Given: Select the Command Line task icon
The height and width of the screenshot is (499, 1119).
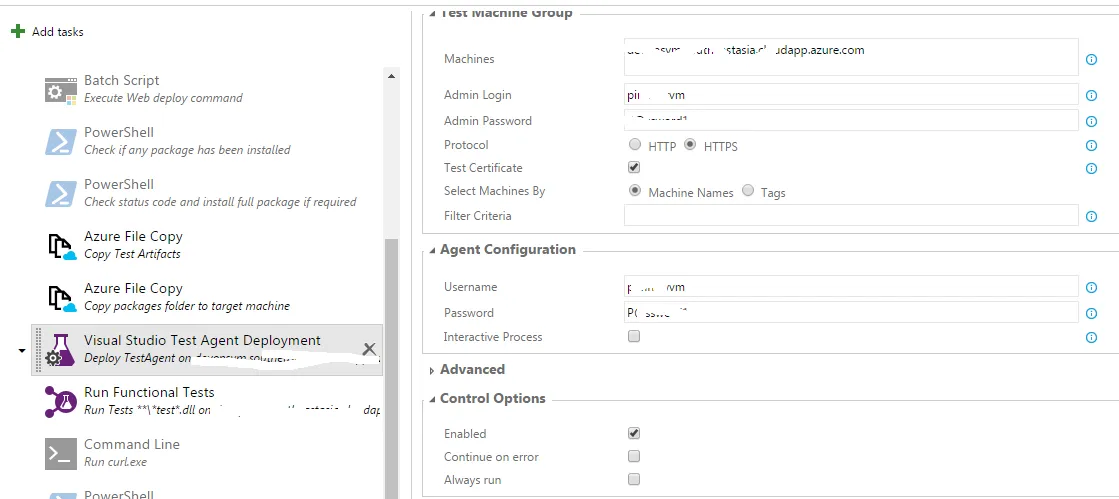Looking at the screenshot, I should [x=61, y=453].
